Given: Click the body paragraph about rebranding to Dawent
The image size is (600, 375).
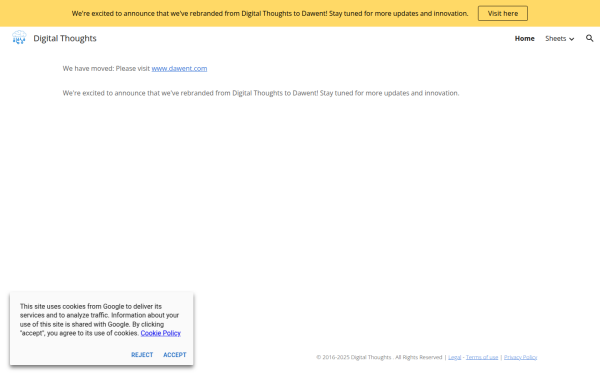Looking at the screenshot, I should click(261, 93).
